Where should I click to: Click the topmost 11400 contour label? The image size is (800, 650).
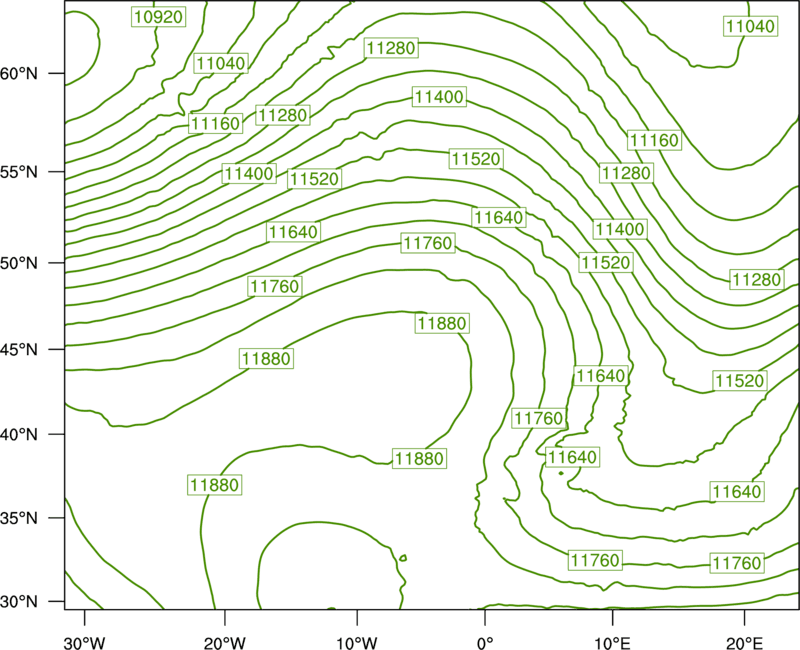pyautogui.click(x=439, y=96)
